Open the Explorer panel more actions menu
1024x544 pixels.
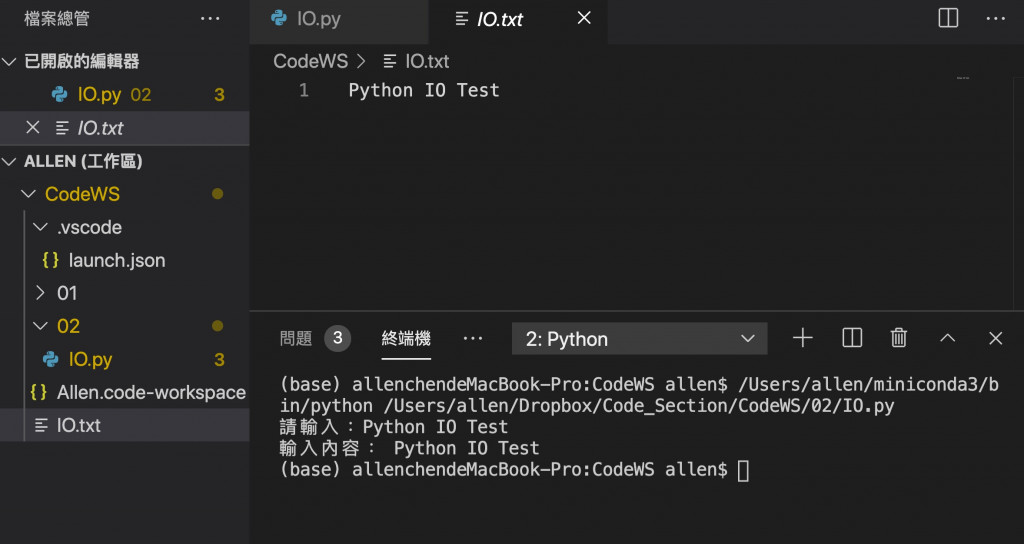[210, 18]
